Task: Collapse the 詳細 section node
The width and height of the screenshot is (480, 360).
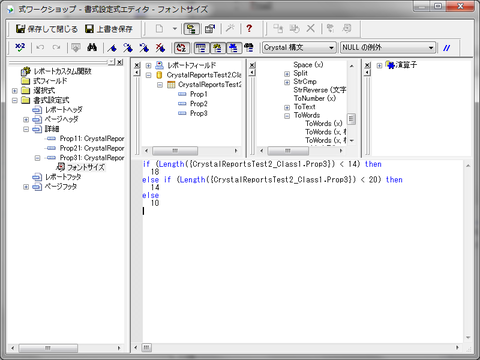Action: (26, 129)
